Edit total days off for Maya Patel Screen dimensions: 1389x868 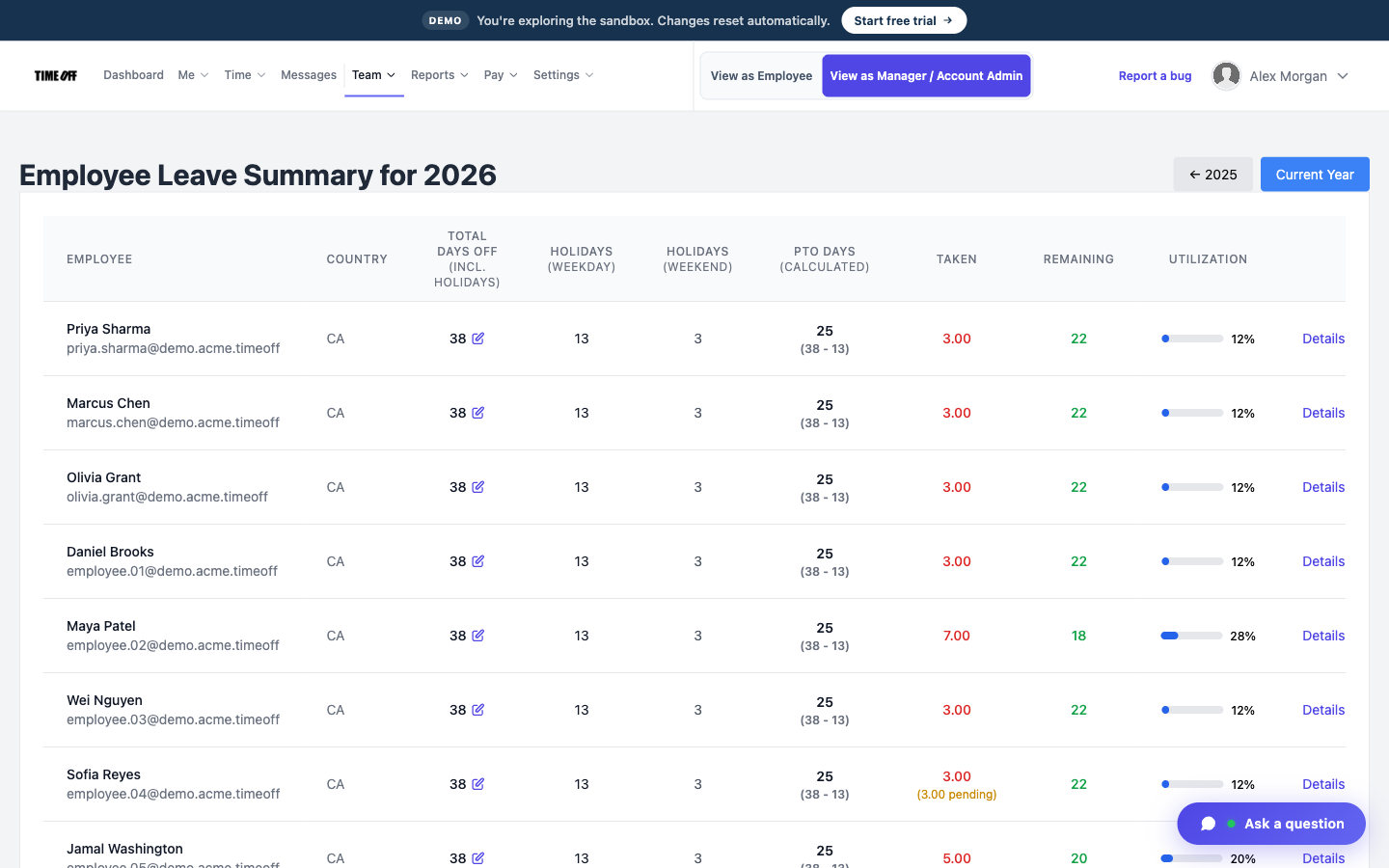[x=478, y=636]
